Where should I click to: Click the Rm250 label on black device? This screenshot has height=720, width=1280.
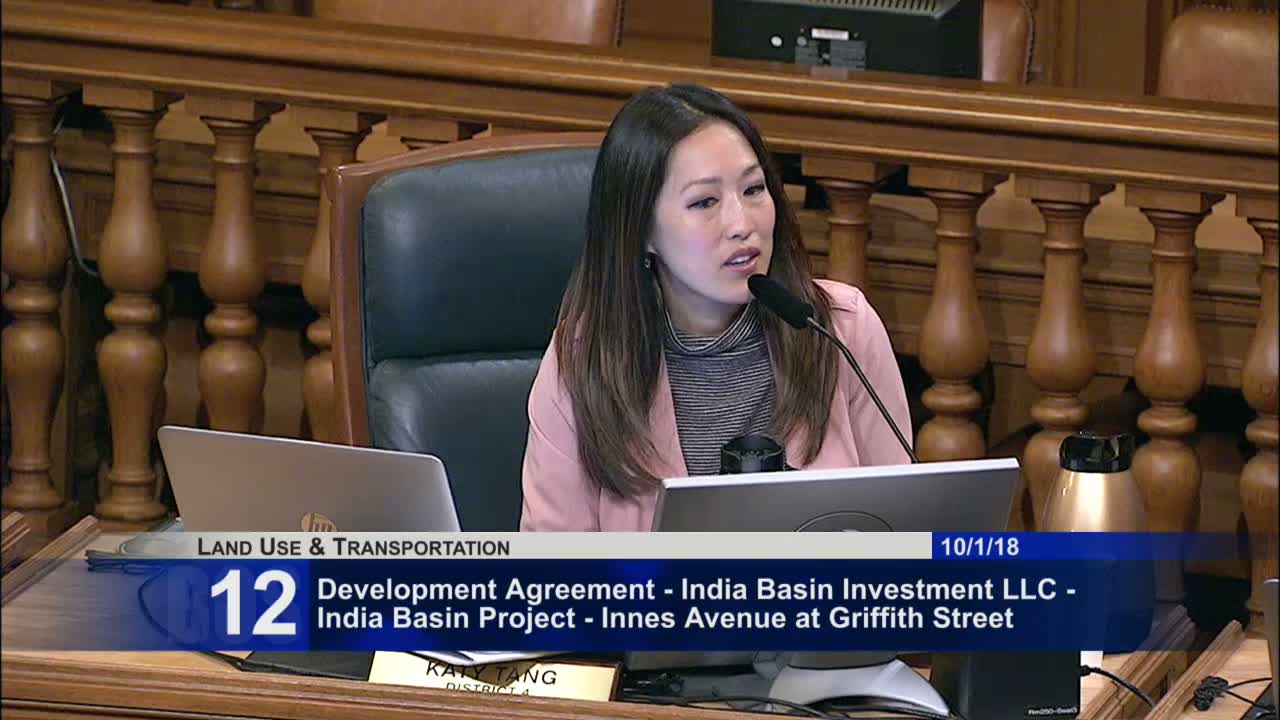(1049, 711)
